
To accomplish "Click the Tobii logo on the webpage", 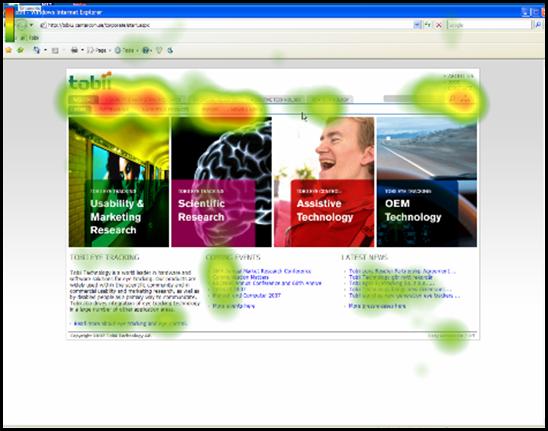I will pyautogui.click(x=90, y=81).
